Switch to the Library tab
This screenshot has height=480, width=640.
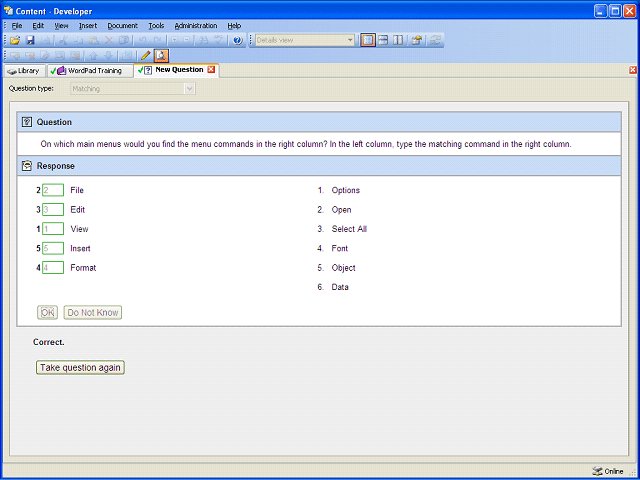click(24, 71)
